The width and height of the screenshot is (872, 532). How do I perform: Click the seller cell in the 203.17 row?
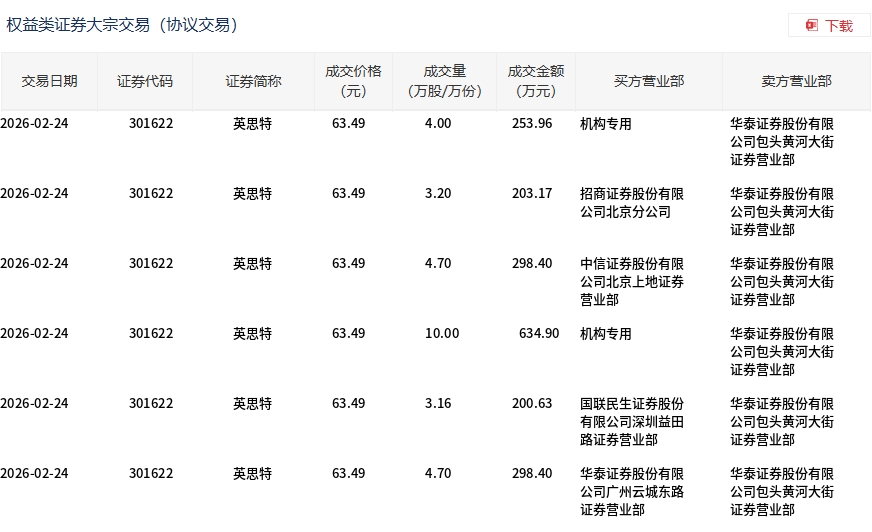tap(782, 212)
